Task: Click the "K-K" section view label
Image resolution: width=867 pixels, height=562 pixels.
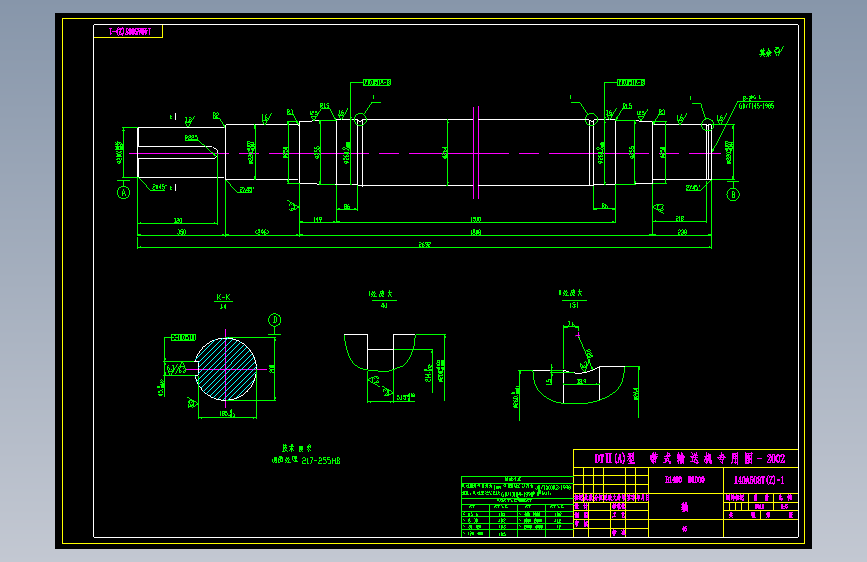Action: [x=223, y=297]
